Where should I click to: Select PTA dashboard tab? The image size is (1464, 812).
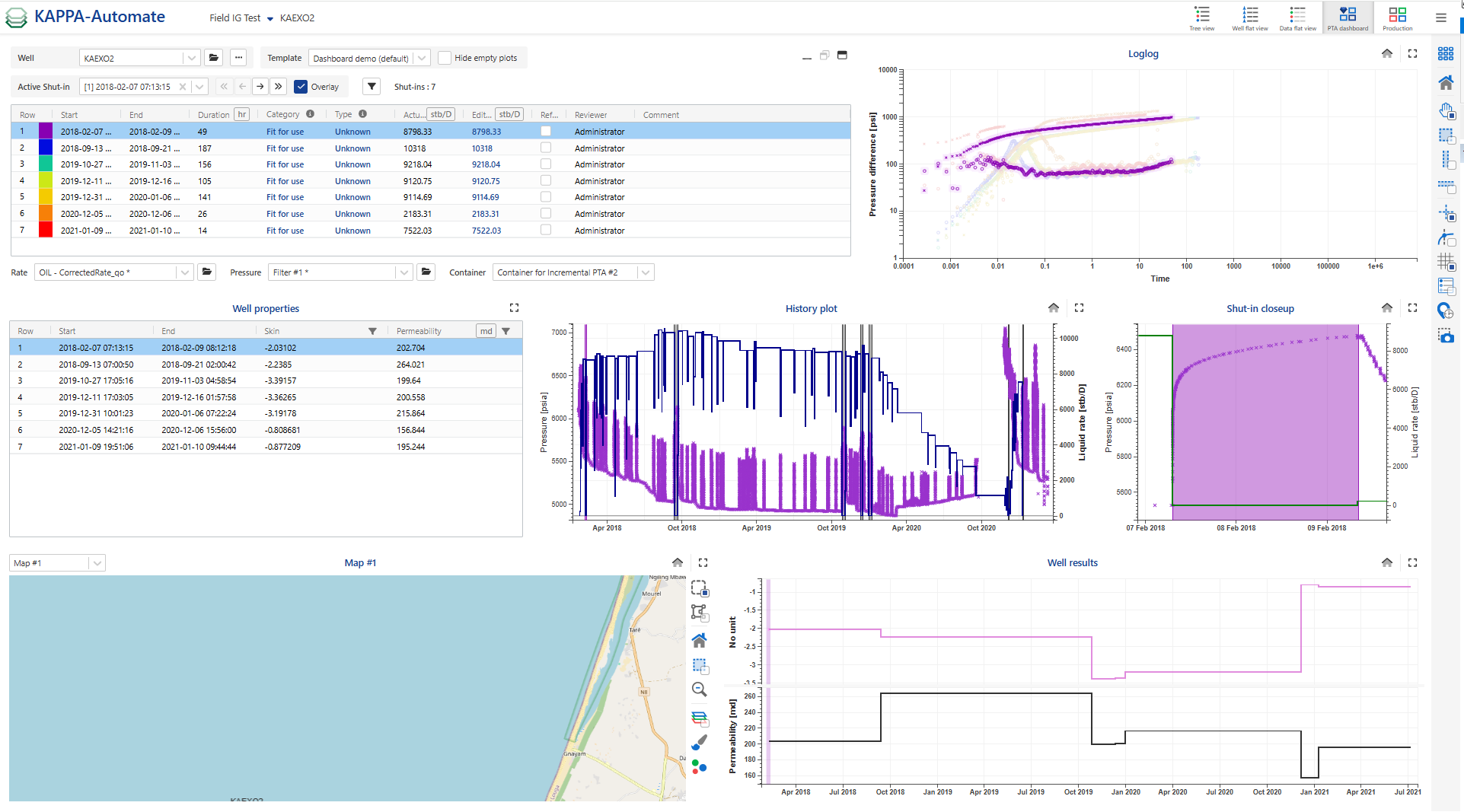tap(1348, 18)
